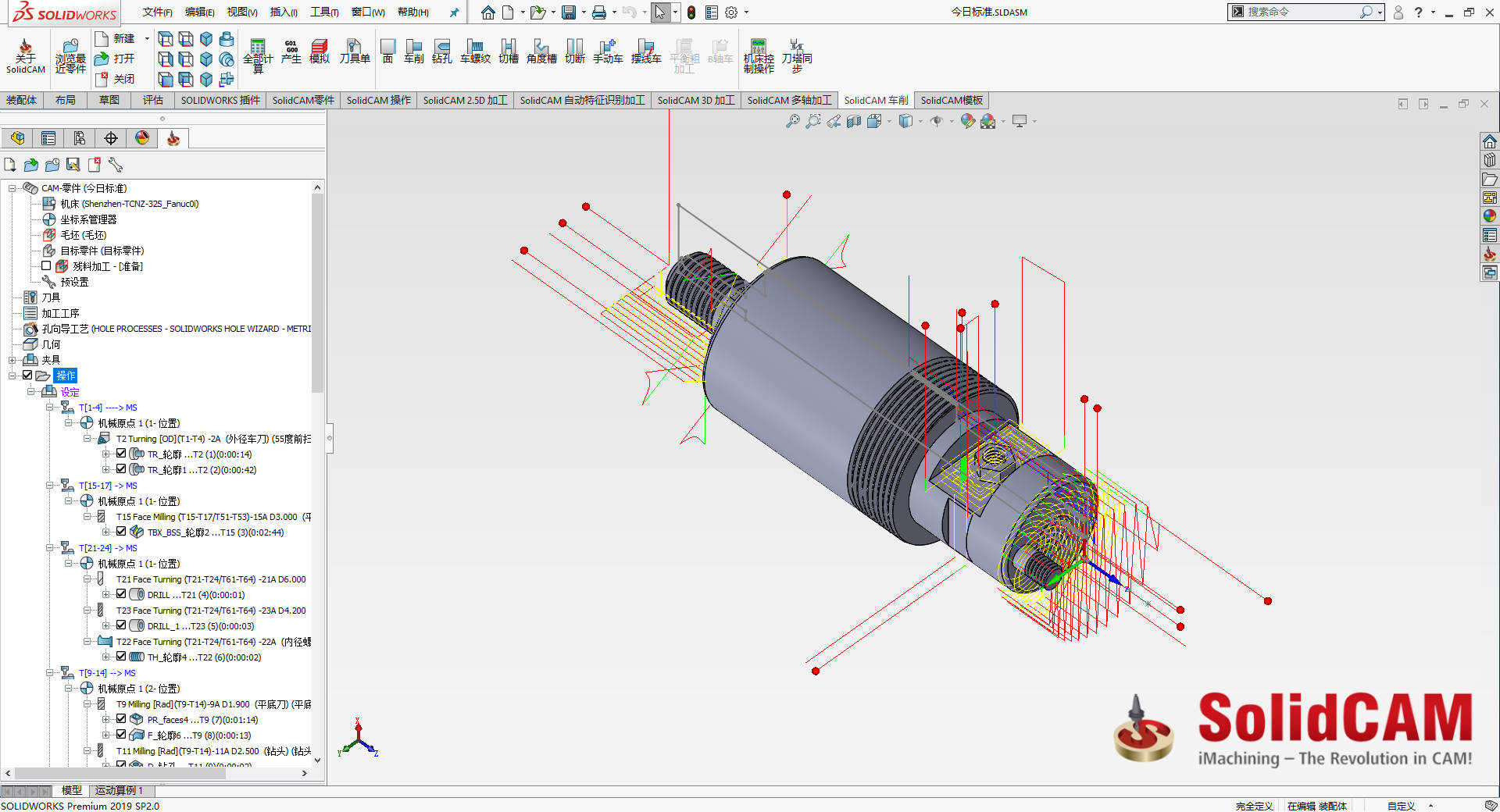Add a Turning (车削) operation
The width and height of the screenshot is (1500, 812).
coord(414,52)
